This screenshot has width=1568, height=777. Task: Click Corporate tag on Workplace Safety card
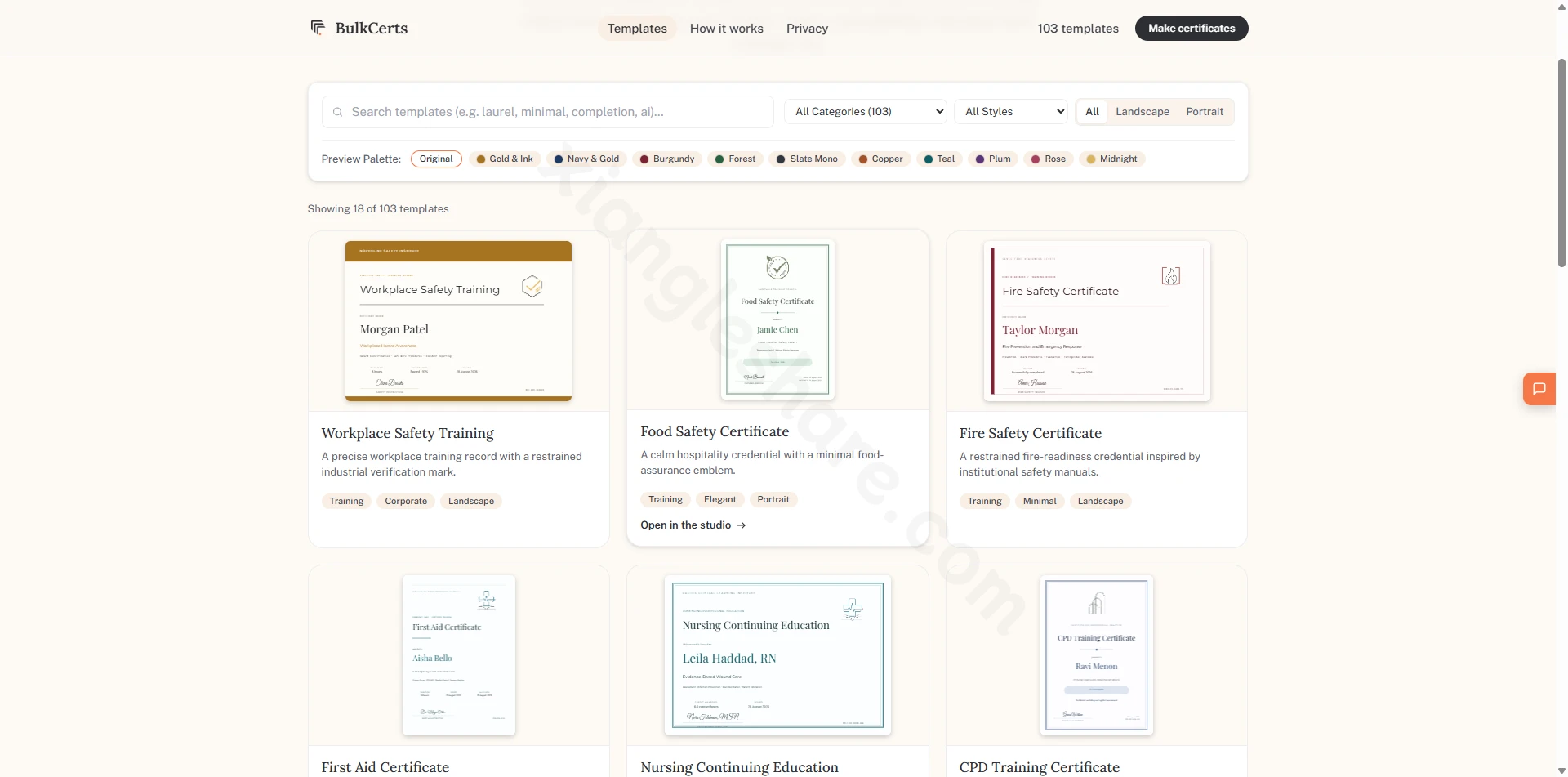point(406,502)
